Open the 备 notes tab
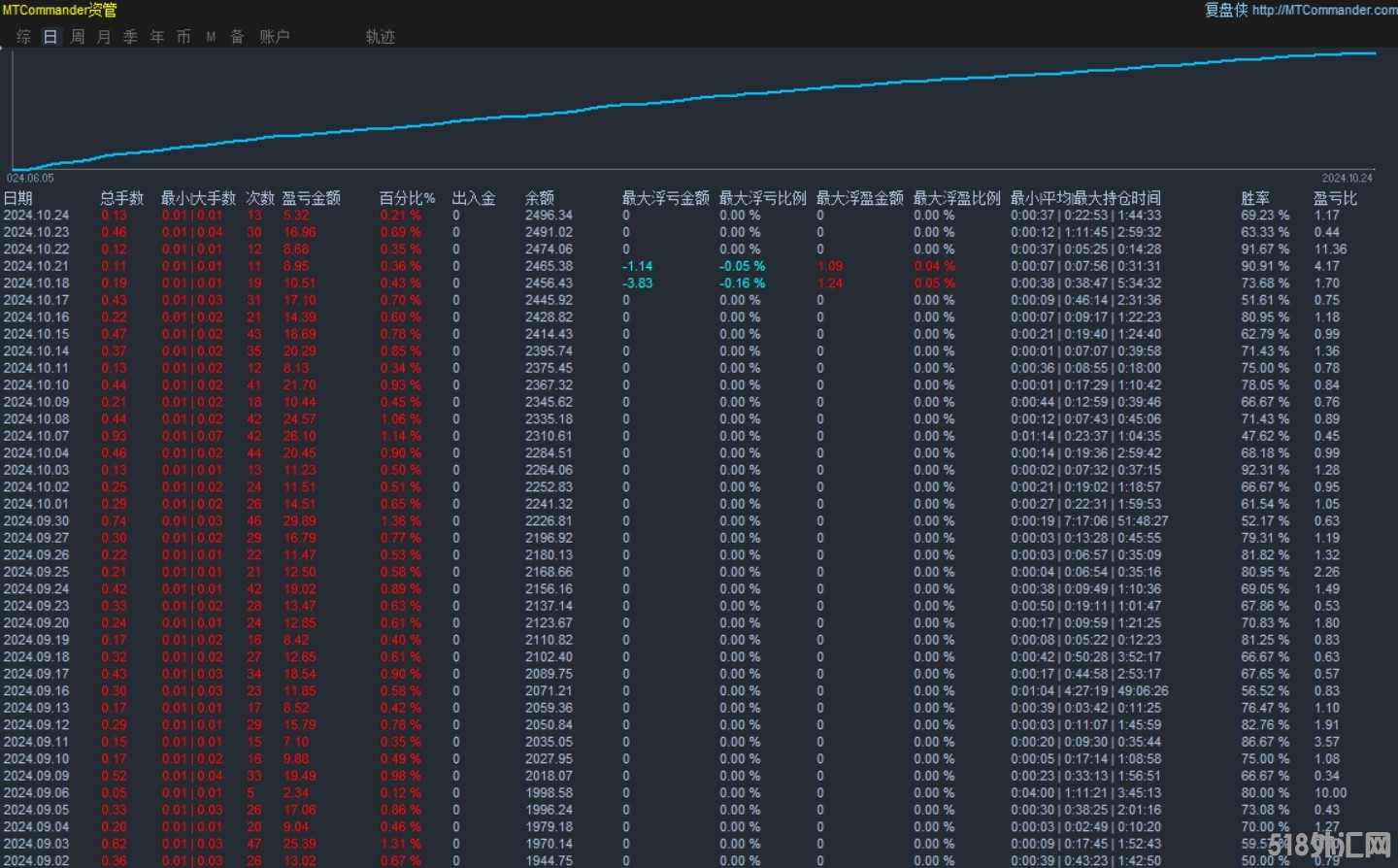Screen dimensions: 1398x868 [x=237, y=37]
